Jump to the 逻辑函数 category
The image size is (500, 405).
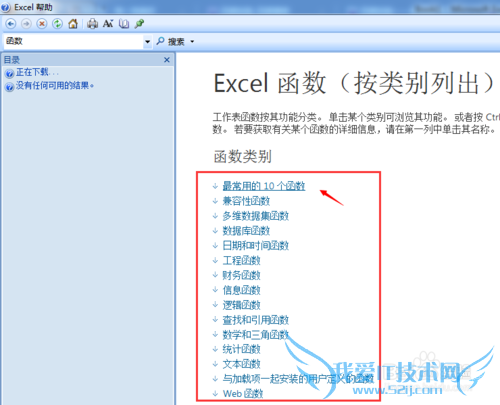(242, 305)
